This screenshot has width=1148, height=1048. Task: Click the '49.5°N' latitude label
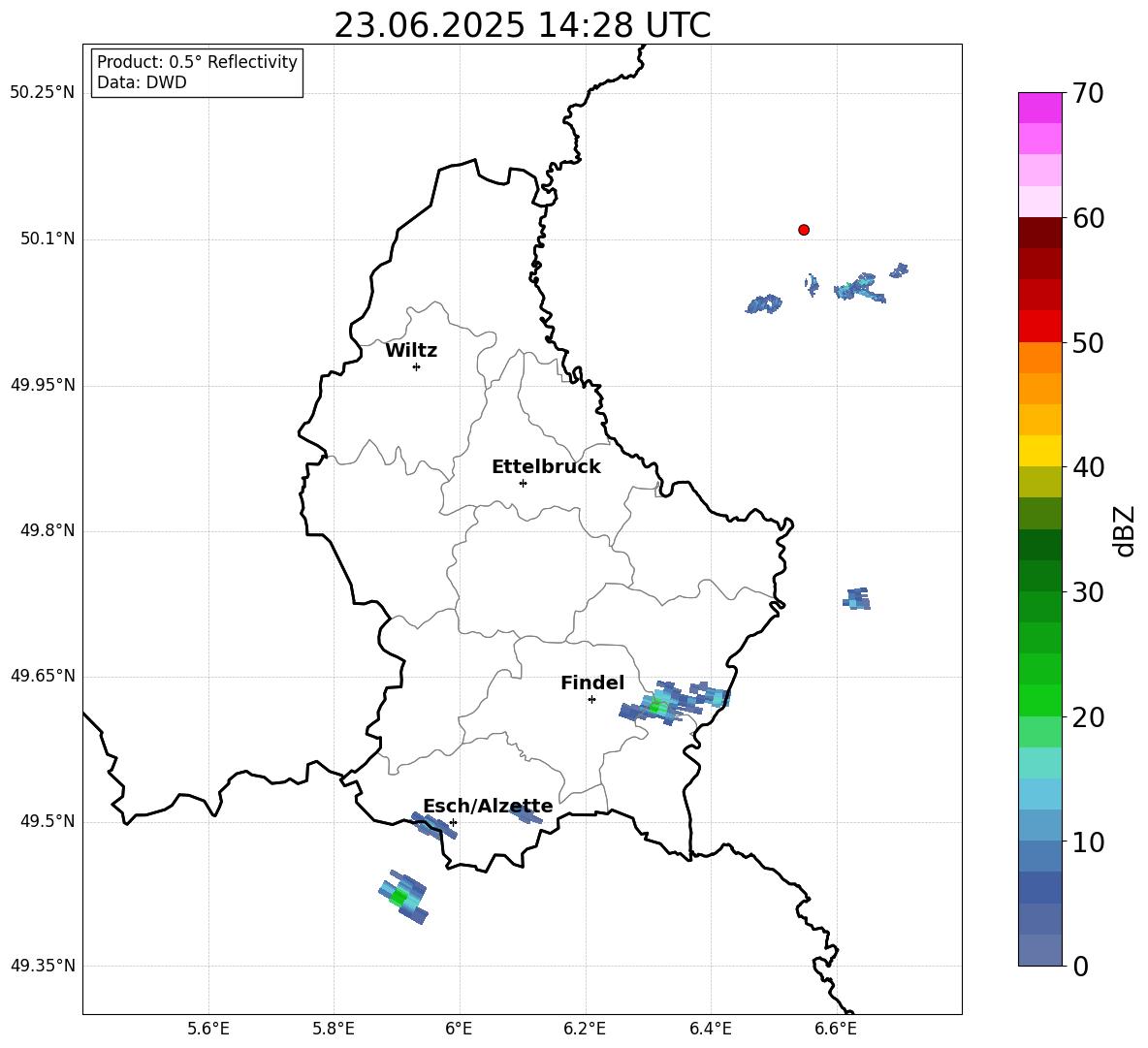(x=47, y=821)
